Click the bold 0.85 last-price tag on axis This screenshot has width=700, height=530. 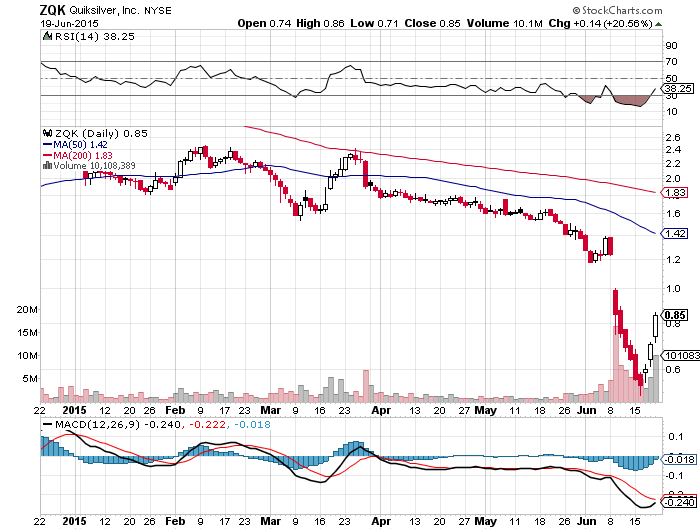[x=675, y=315]
